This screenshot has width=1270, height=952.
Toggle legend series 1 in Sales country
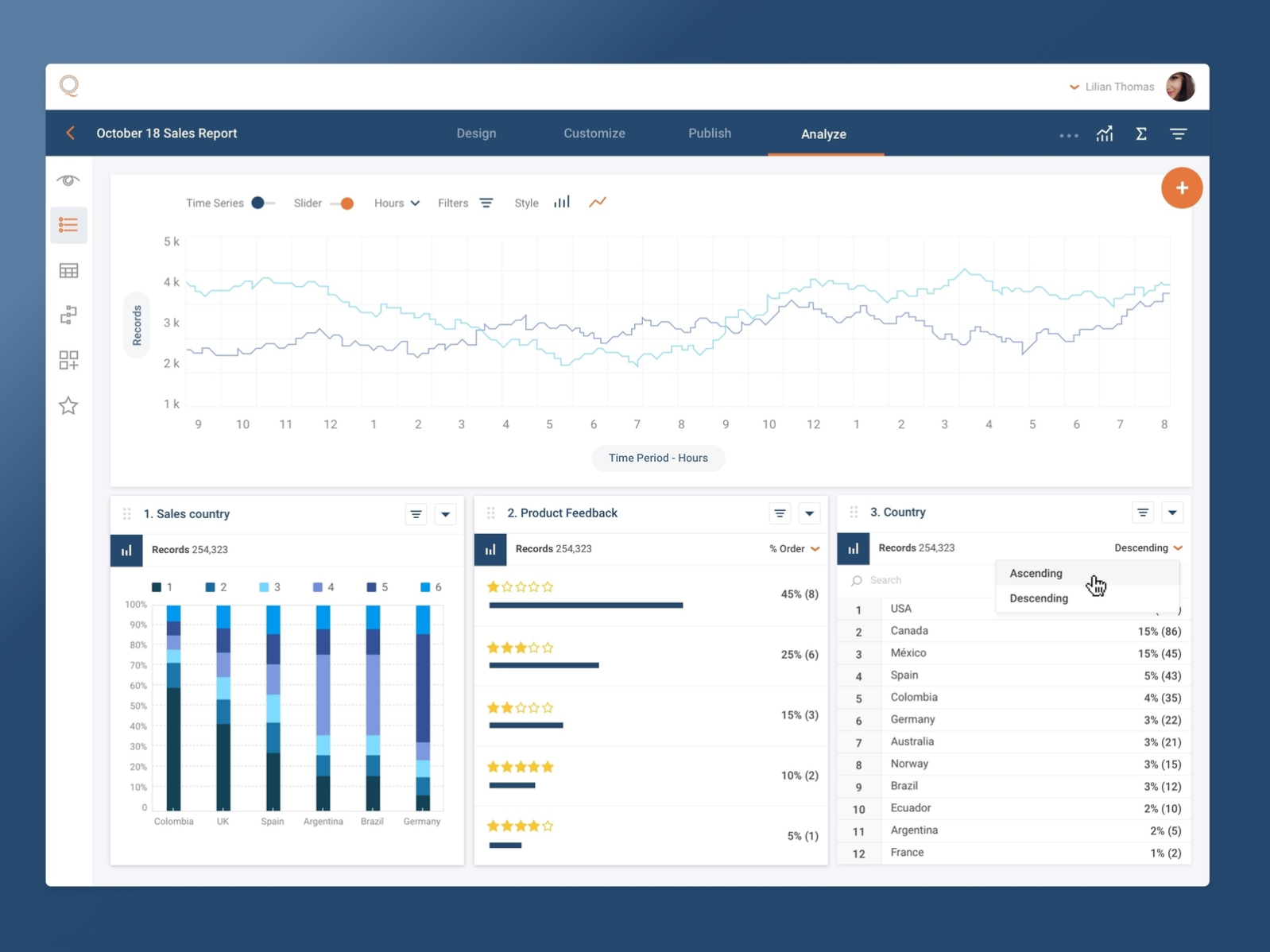tap(162, 587)
